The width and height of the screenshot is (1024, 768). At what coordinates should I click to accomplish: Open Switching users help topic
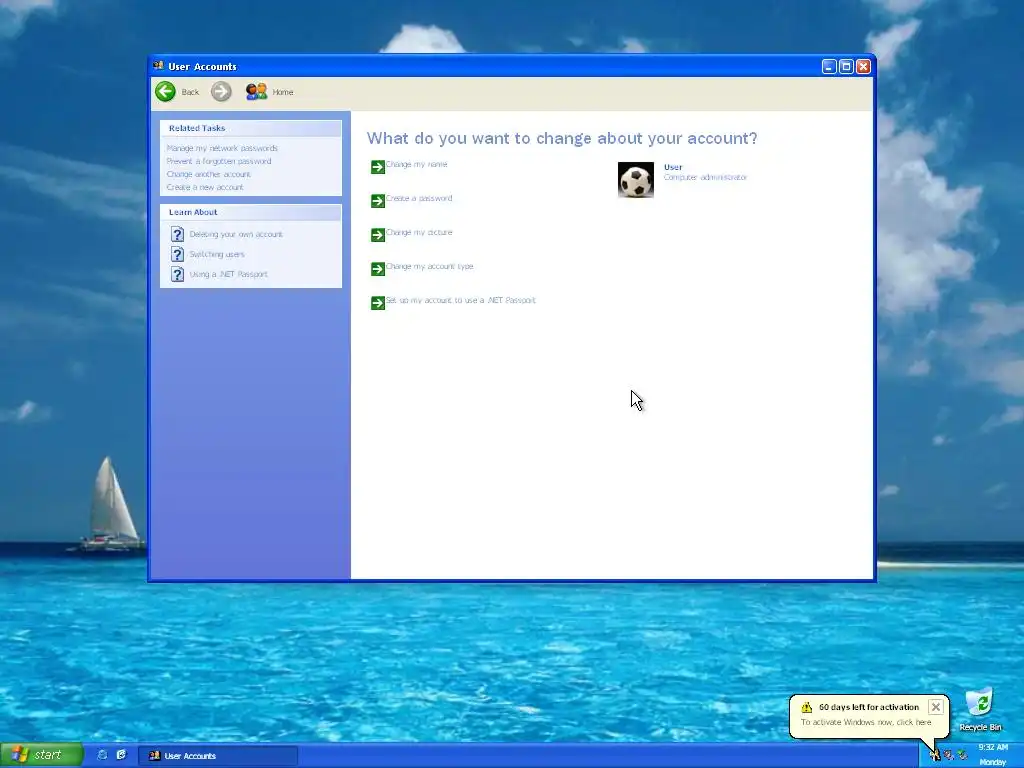(217, 254)
